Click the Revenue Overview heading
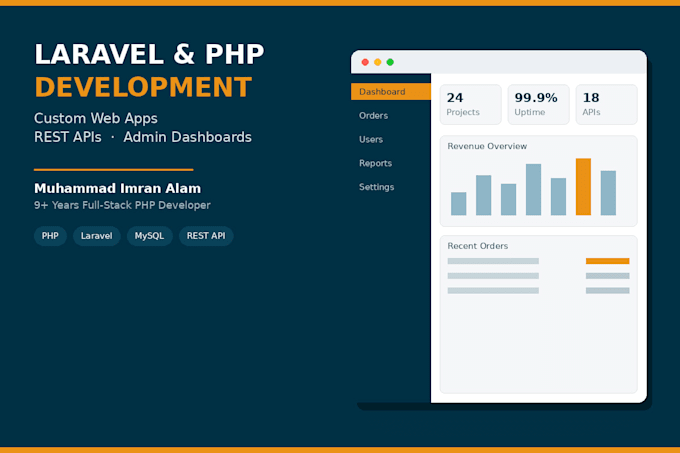 (x=487, y=146)
